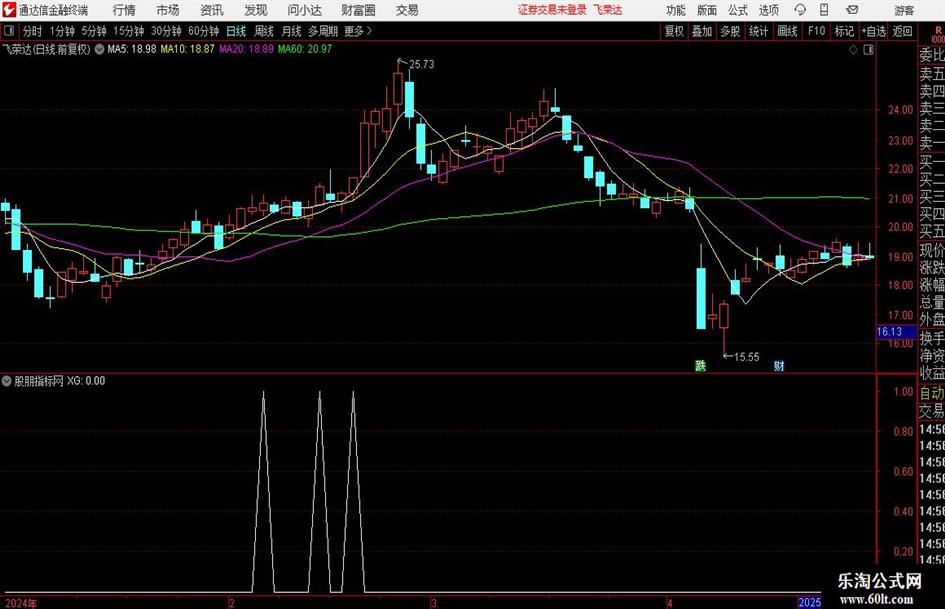This screenshot has height=609, width=945.
Task: Open the 市场 menu
Action: (168, 10)
